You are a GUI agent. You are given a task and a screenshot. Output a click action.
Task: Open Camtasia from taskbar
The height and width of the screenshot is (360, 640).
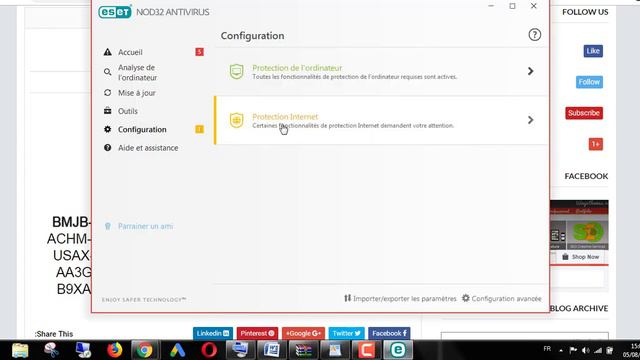click(367, 350)
